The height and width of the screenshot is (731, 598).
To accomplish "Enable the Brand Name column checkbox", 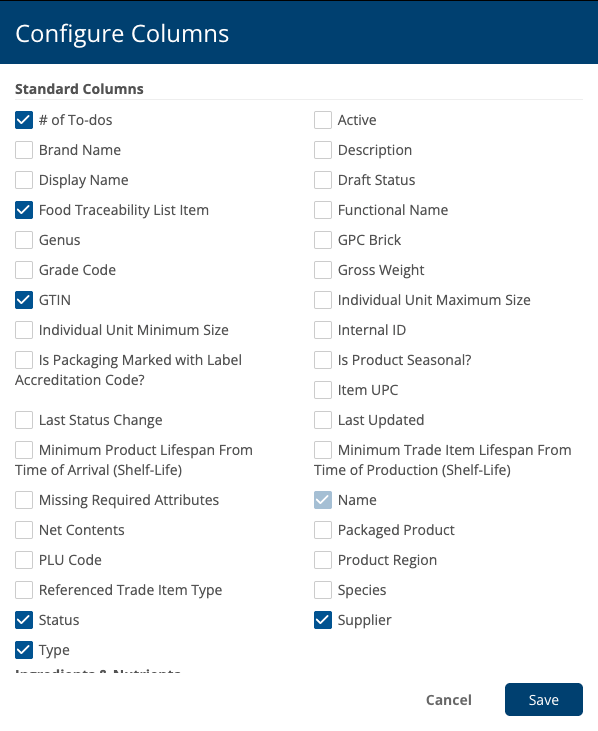I will (x=24, y=150).
